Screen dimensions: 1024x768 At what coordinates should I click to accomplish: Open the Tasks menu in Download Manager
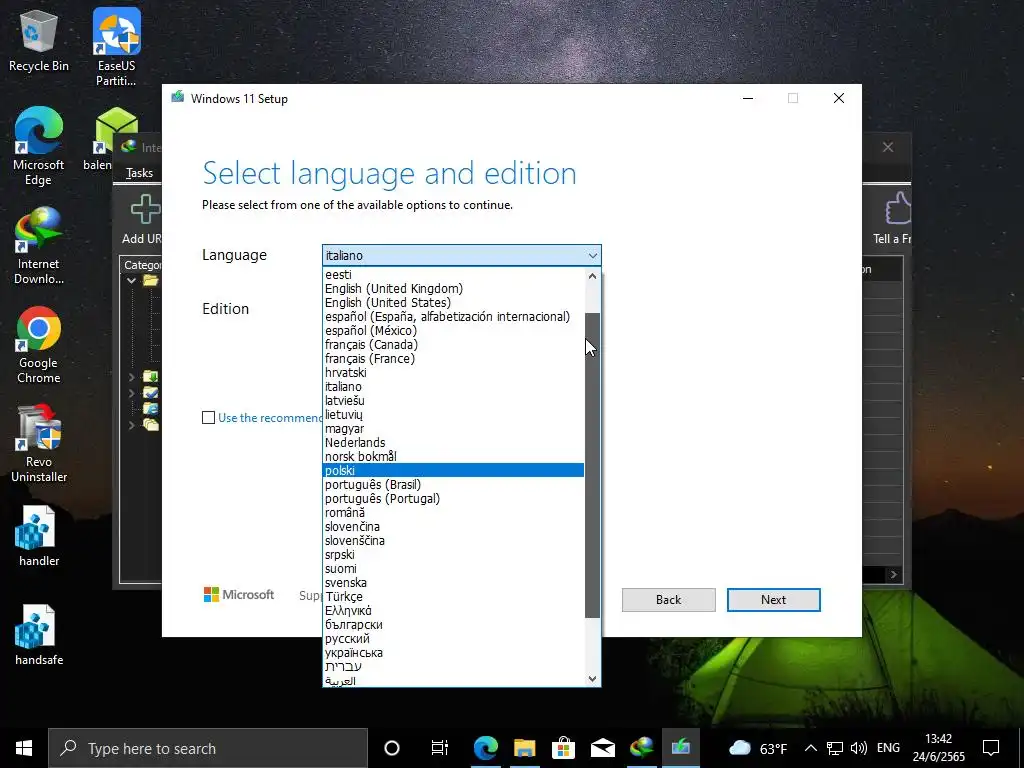click(x=139, y=172)
